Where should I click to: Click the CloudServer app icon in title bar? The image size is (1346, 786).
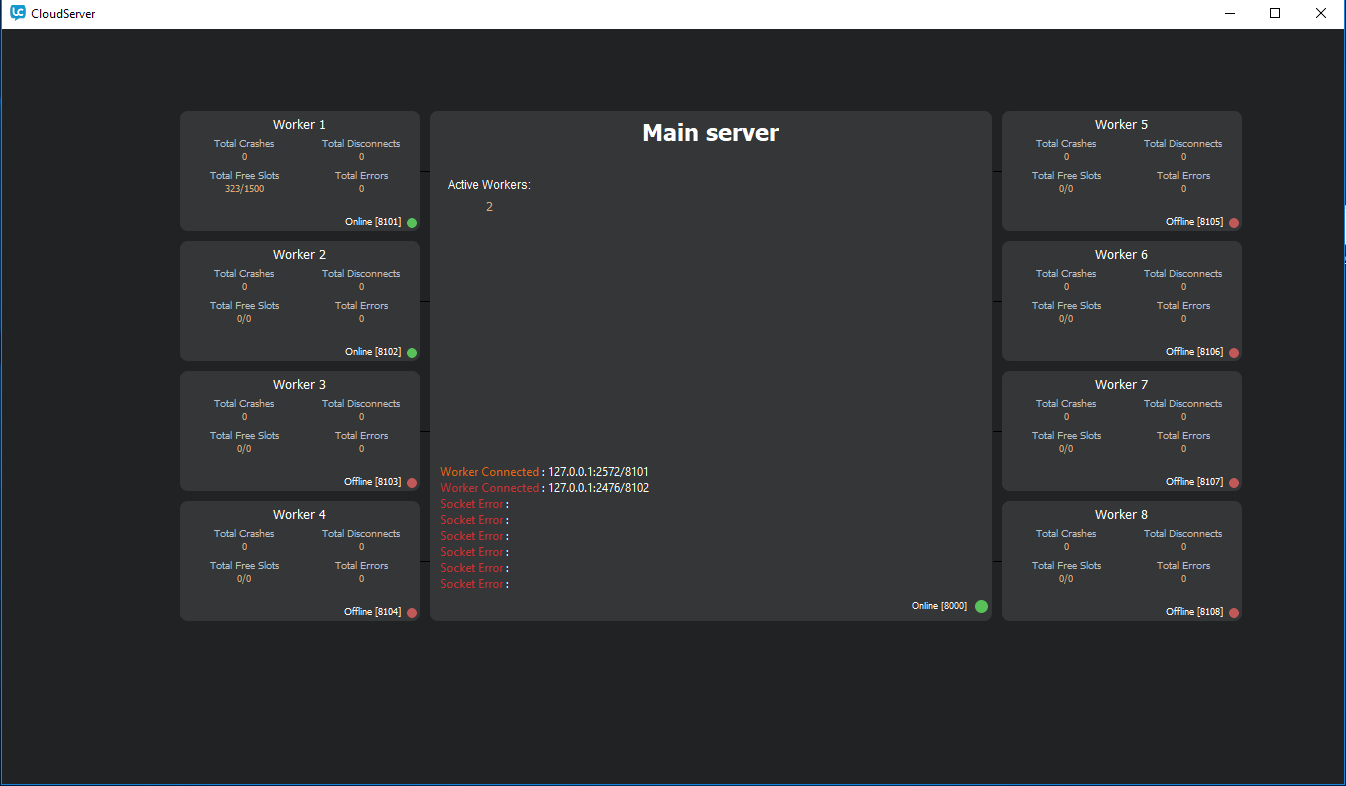click(x=17, y=14)
